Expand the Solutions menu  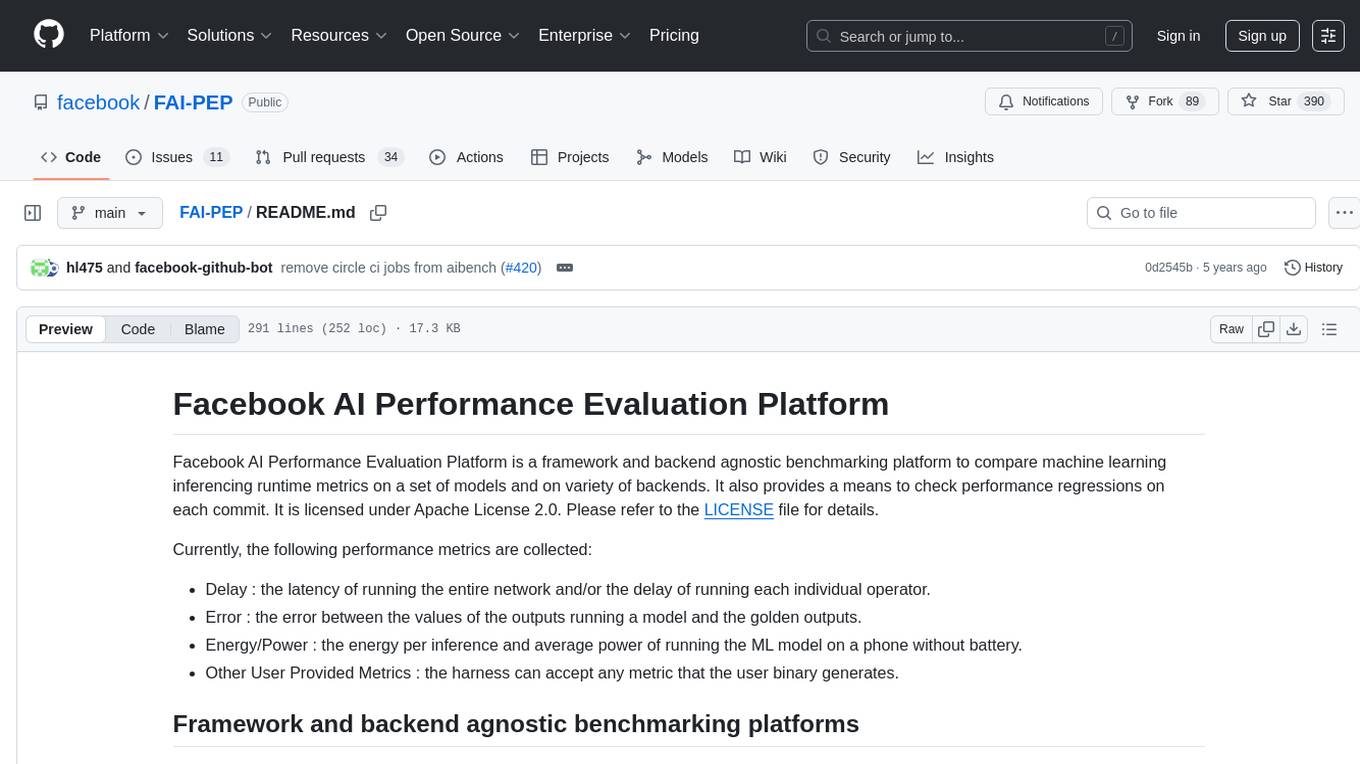[x=230, y=35]
